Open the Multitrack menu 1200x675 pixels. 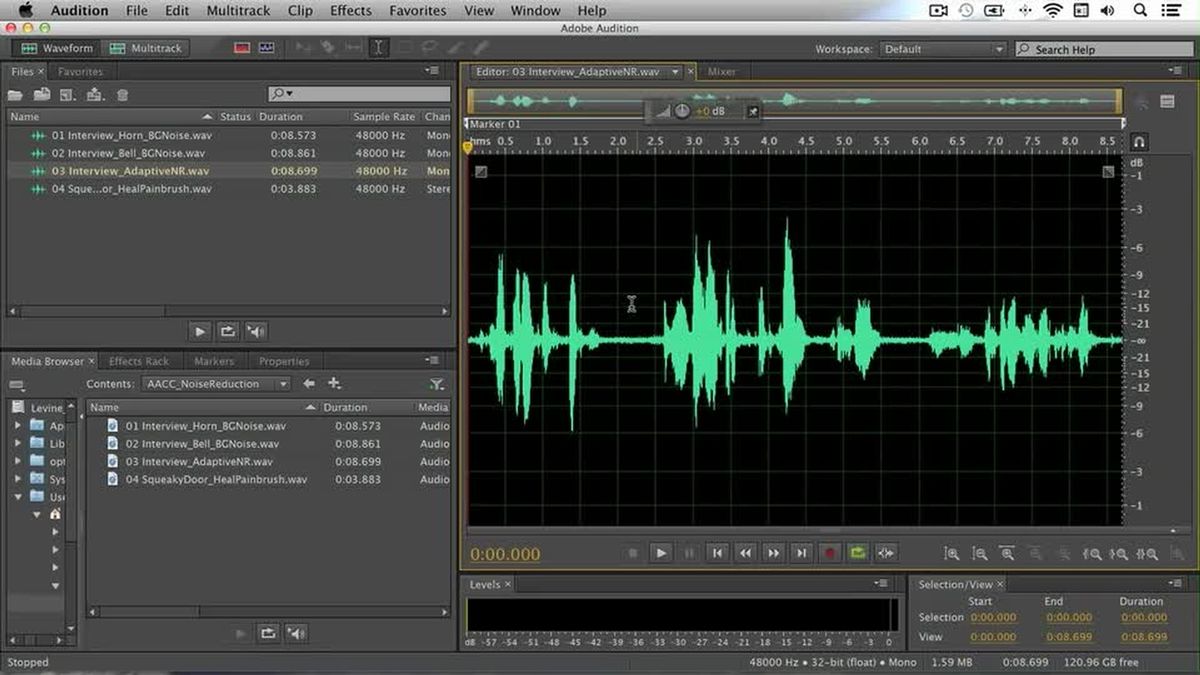[238, 11]
